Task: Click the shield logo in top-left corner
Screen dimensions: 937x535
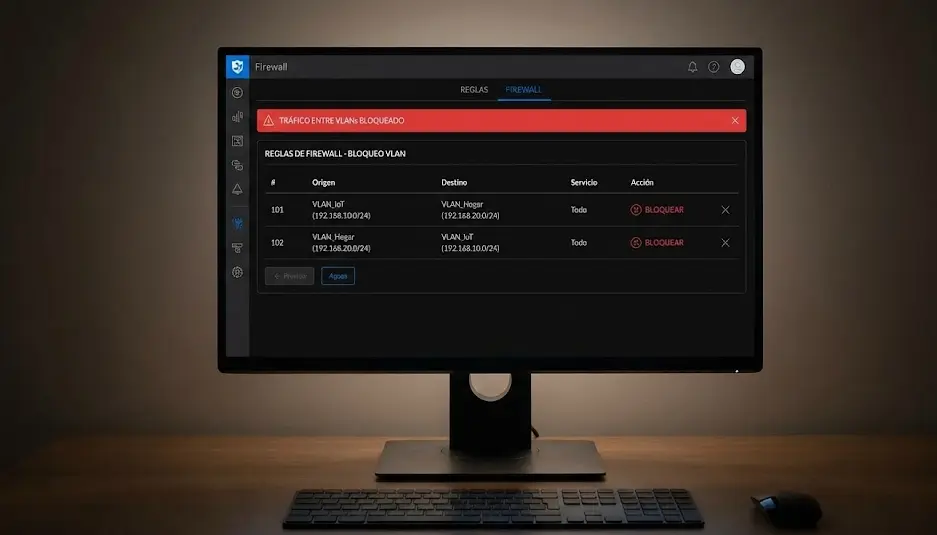Action: click(237, 67)
